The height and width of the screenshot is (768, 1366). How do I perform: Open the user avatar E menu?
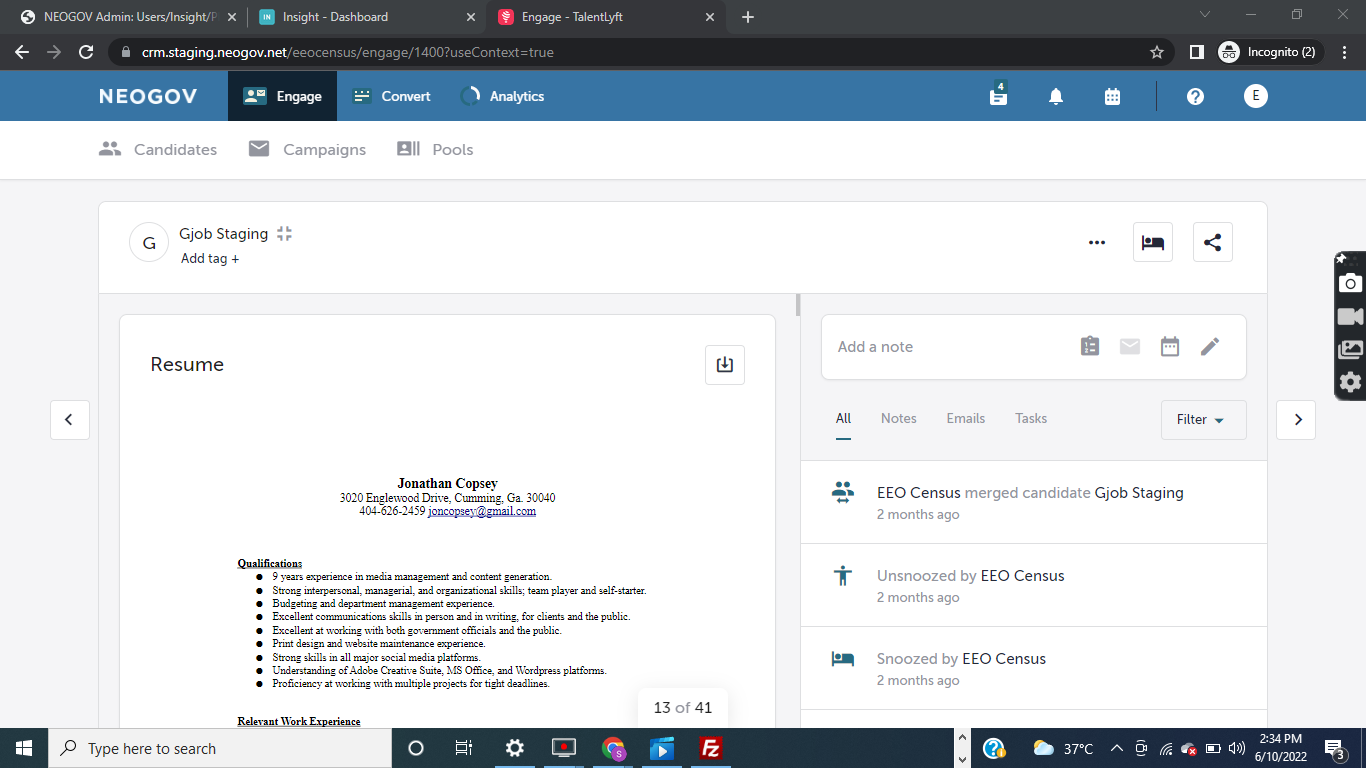pyautogui.click(x=1255, y=96)
